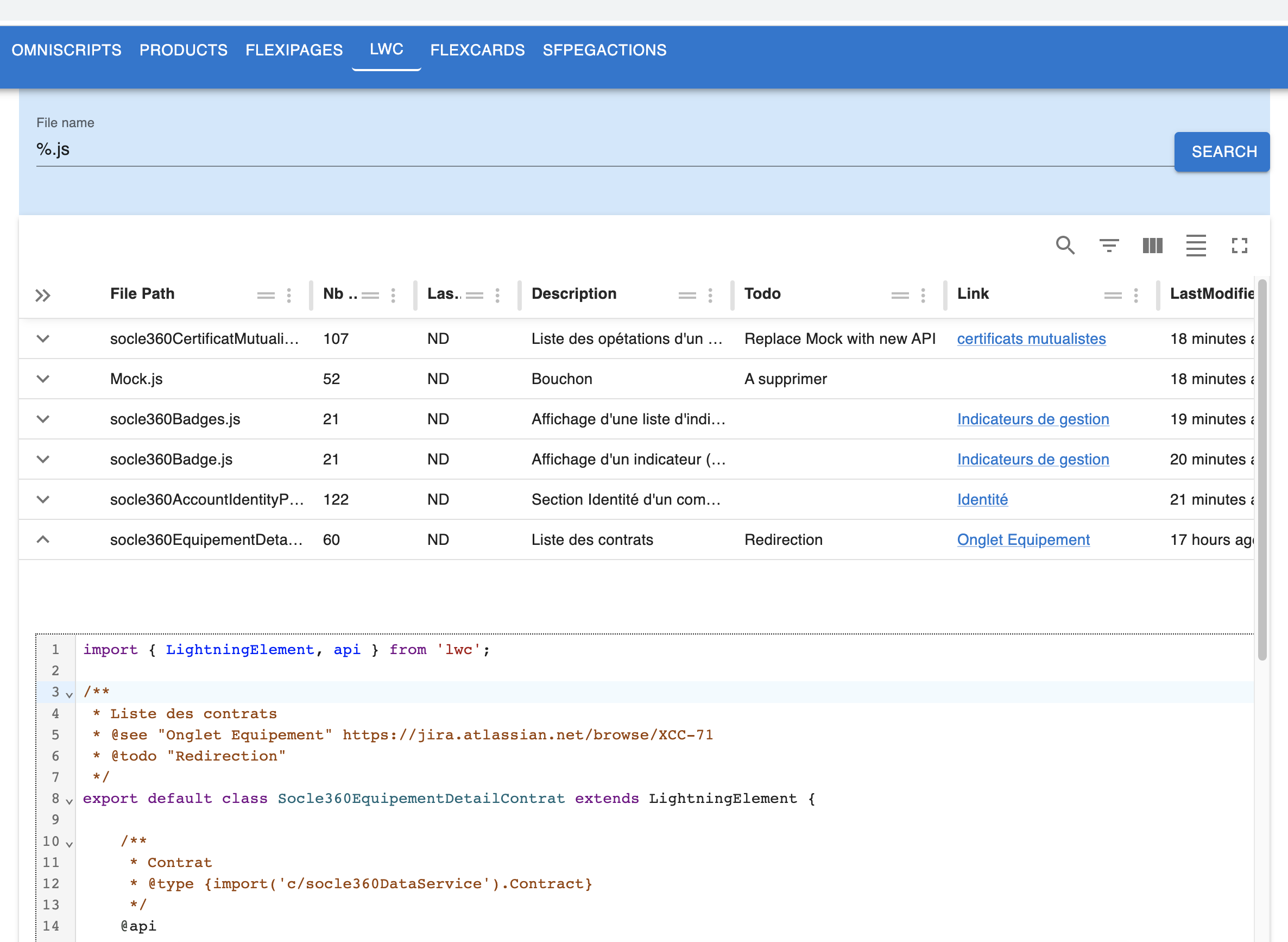Open Indicateurs de gestion link in socle360Badges.js row
Screen dimensions: 1288x942
coord(1033,419)
